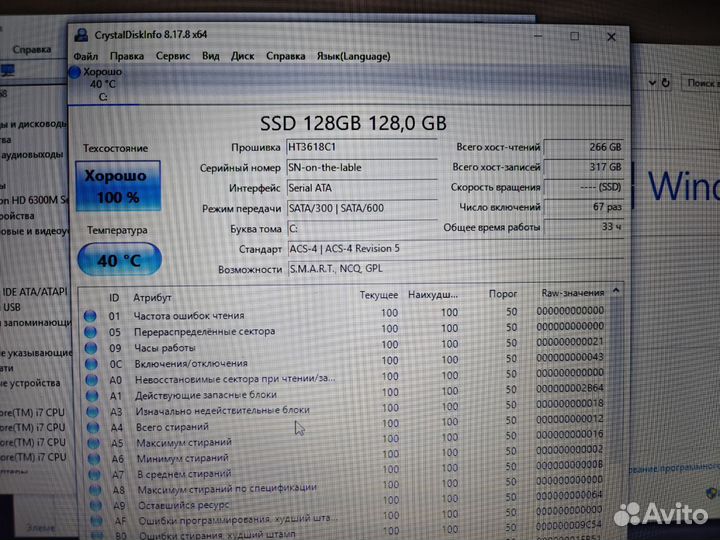Open the Диск menu

click(242, 56)
